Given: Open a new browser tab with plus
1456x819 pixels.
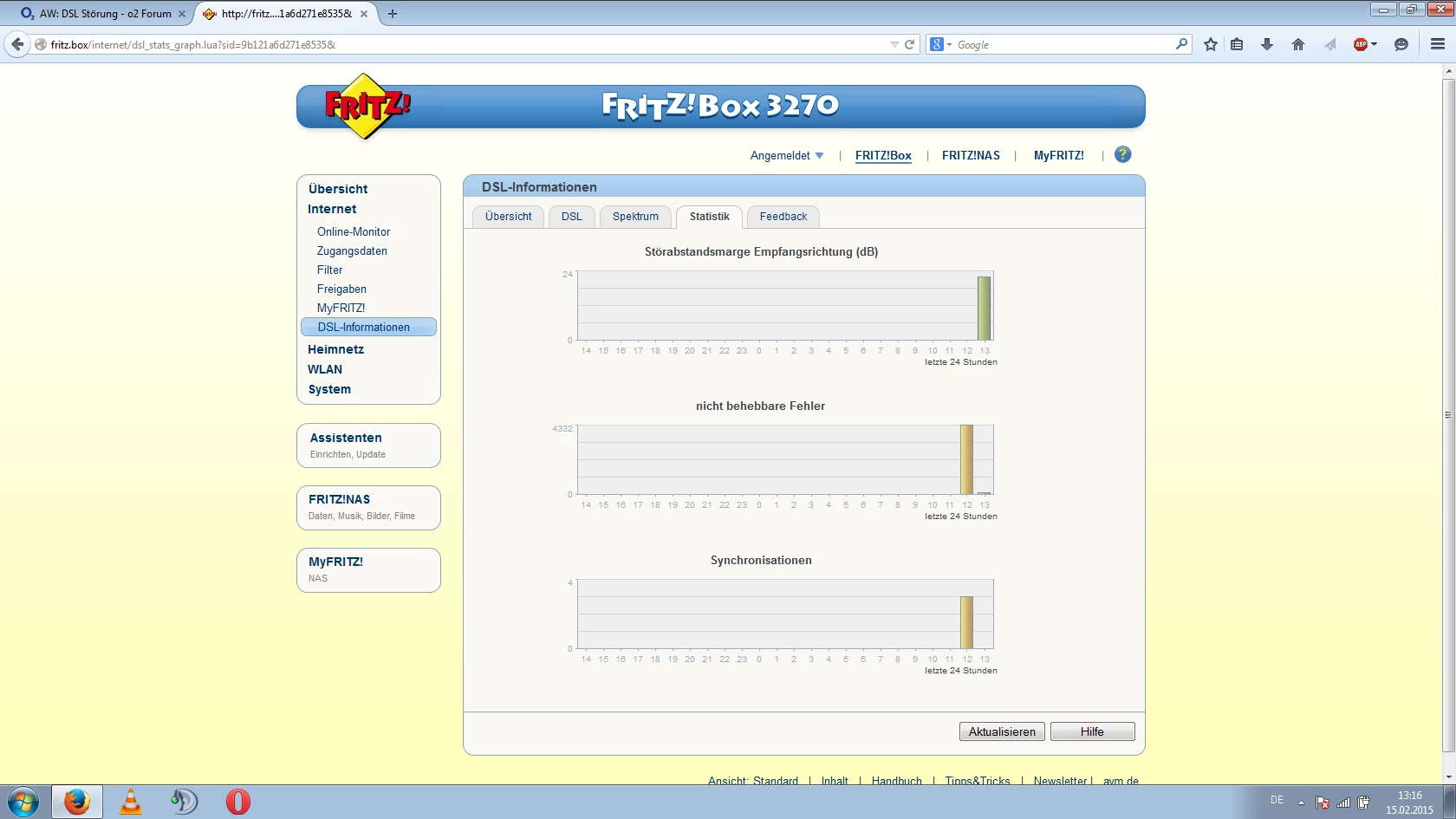Looking at the screenshot, I should pyautogui.click(x=393, y=14).
